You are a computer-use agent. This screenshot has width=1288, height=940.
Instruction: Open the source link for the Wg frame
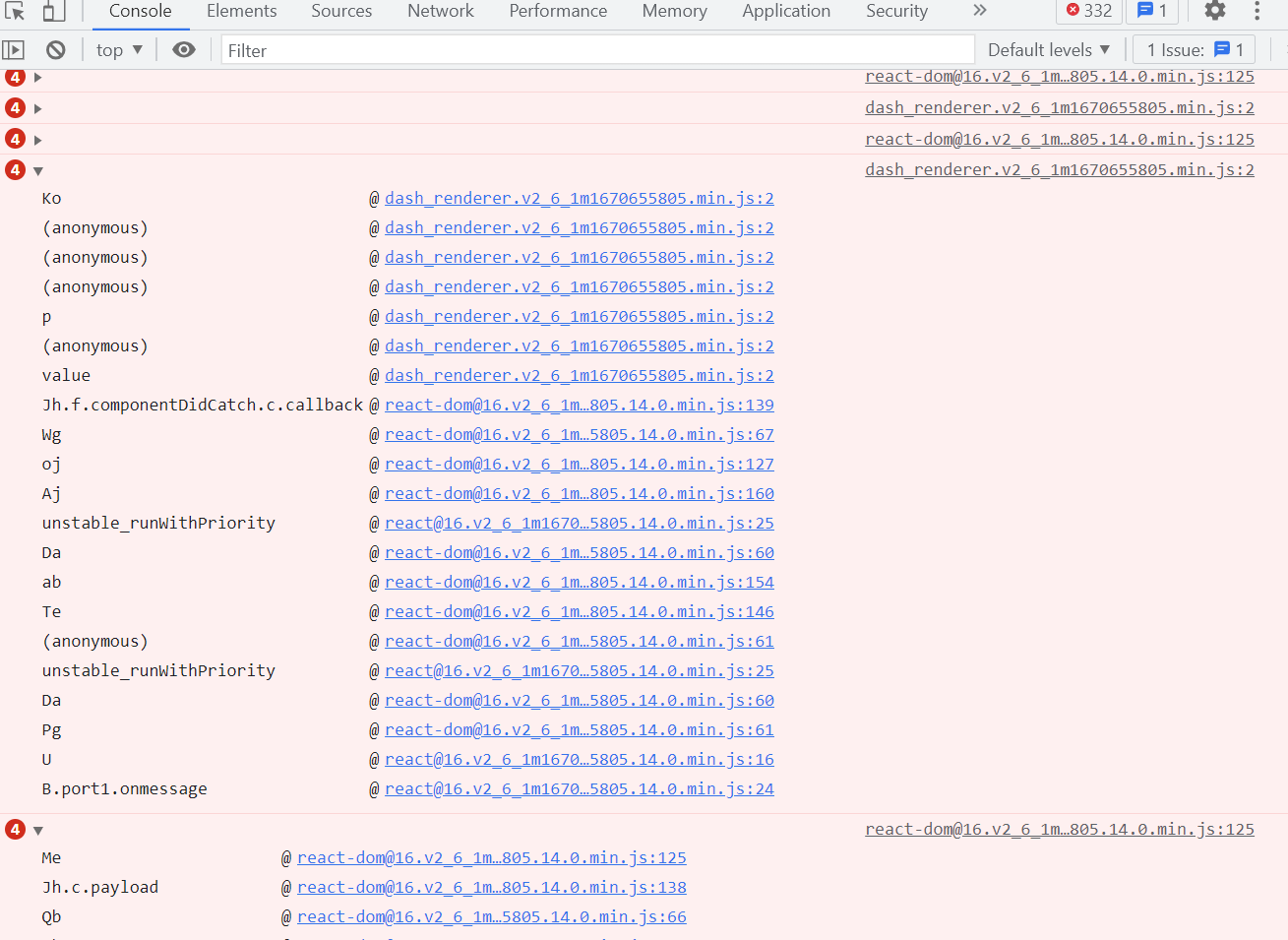[580, 435]
